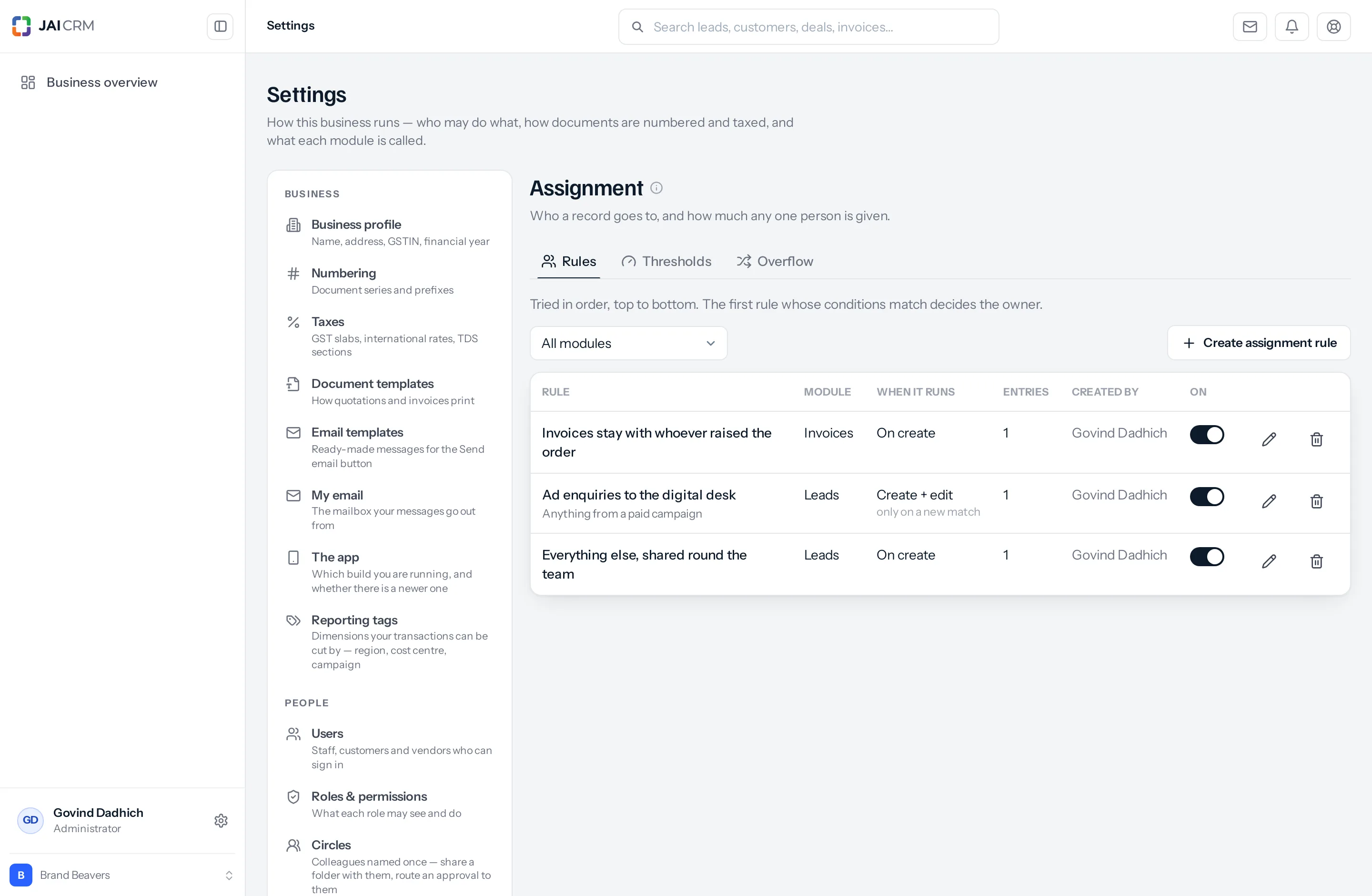Click the JAI CRM logo
1372x896 pixels.
pyautogui.click(x=53, y=26)
